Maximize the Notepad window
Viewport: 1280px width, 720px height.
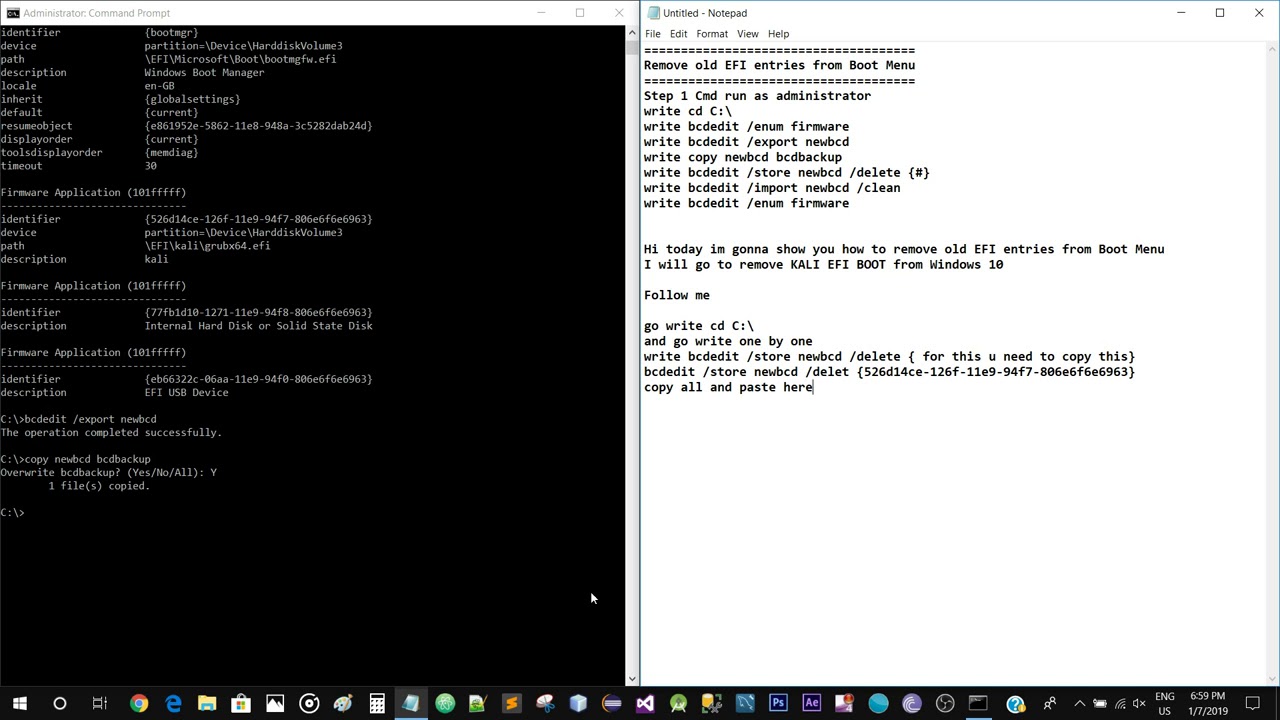1220,13
